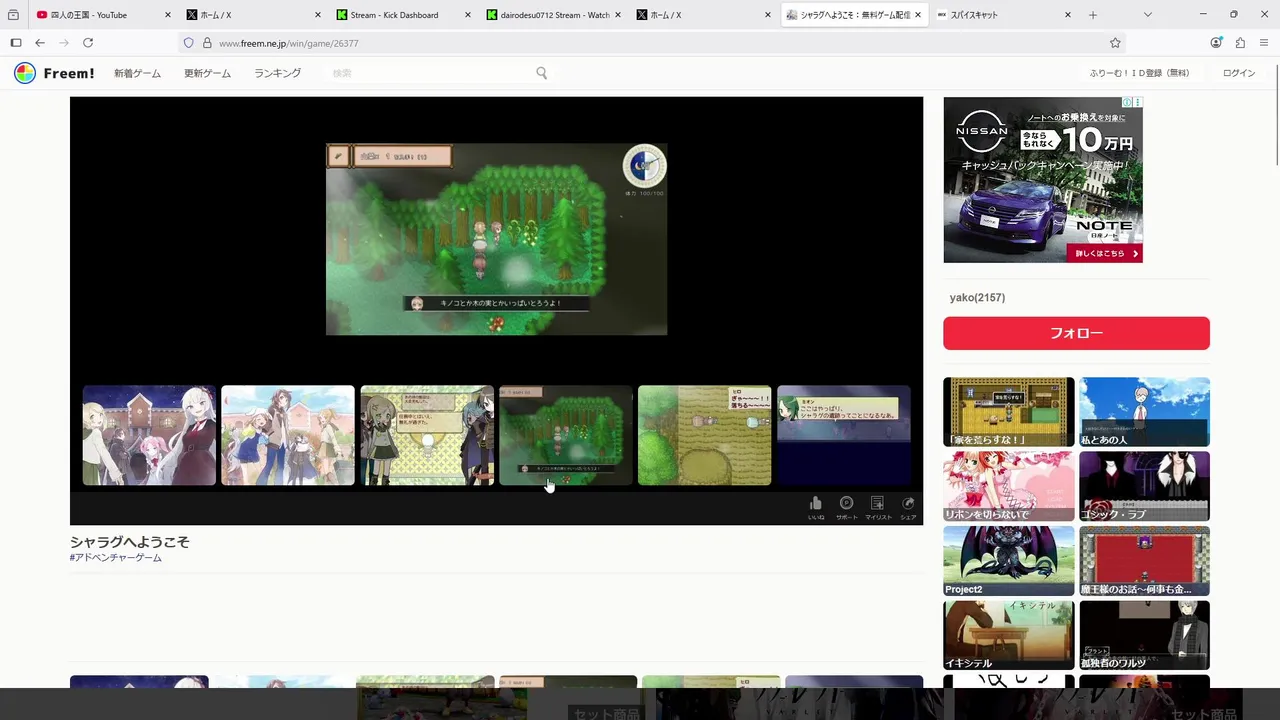Screen dimensions: 1280x720
Task: Click the red フォロー button
Action: 1076,333
